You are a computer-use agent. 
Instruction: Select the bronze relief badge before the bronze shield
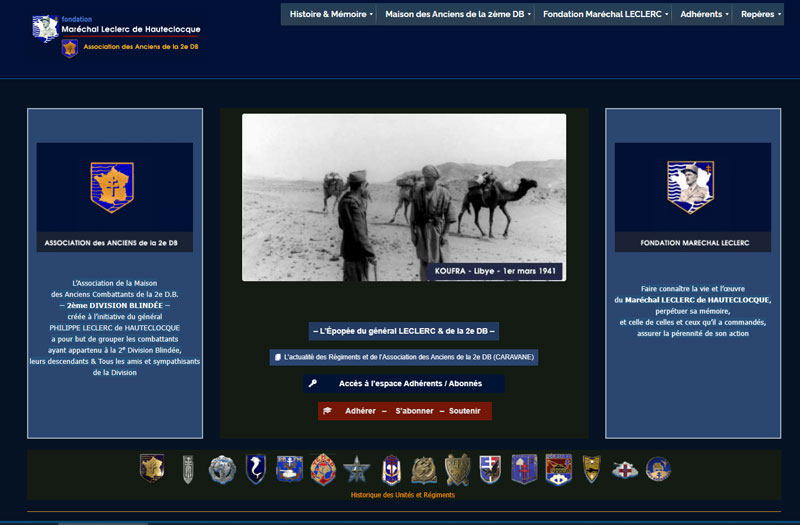424,470
